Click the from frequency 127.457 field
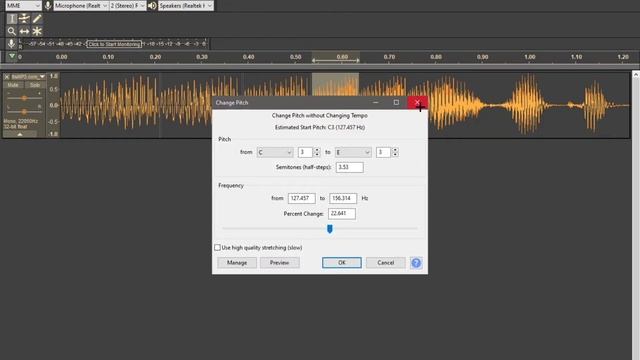The height and width of the screenshot is (360, 640). 302,198
